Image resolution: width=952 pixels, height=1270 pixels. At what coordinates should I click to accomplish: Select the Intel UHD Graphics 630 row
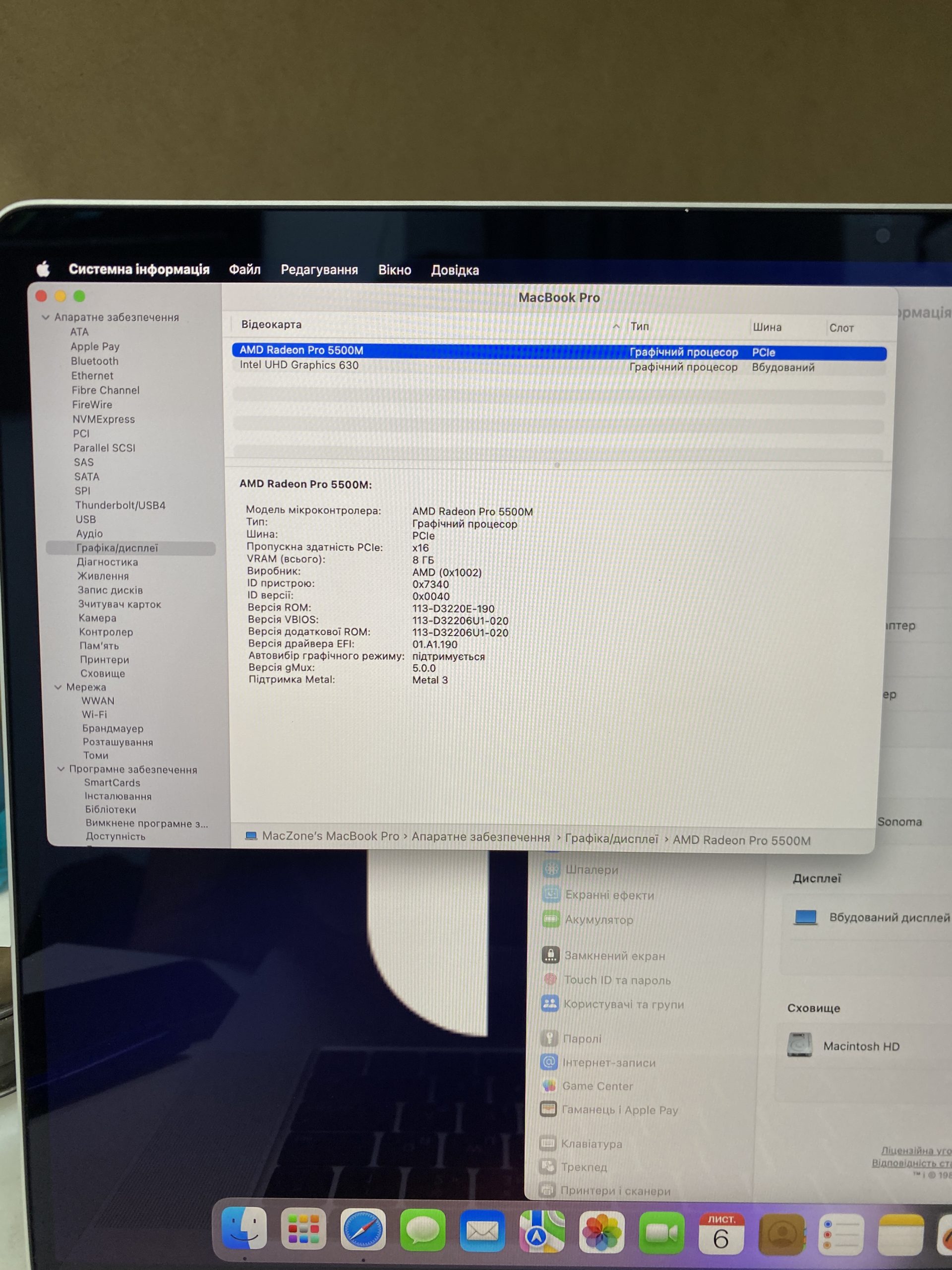[559, 366]
